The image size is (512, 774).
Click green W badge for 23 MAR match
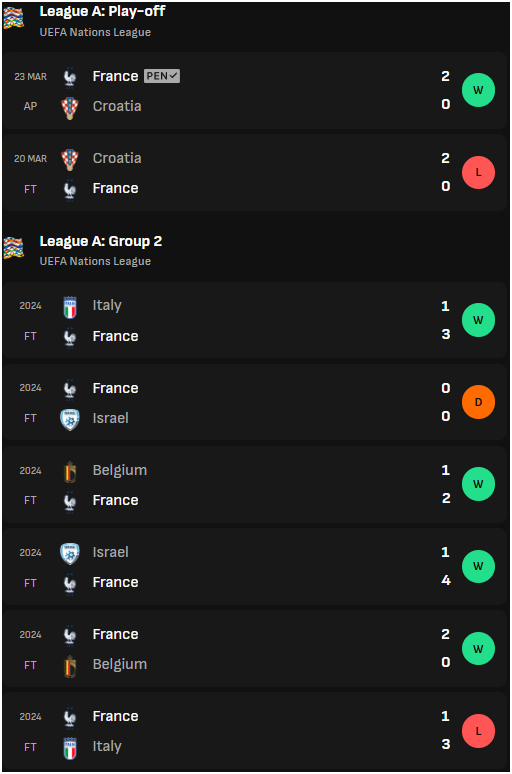pyautogui.click(x=478, y=90)
